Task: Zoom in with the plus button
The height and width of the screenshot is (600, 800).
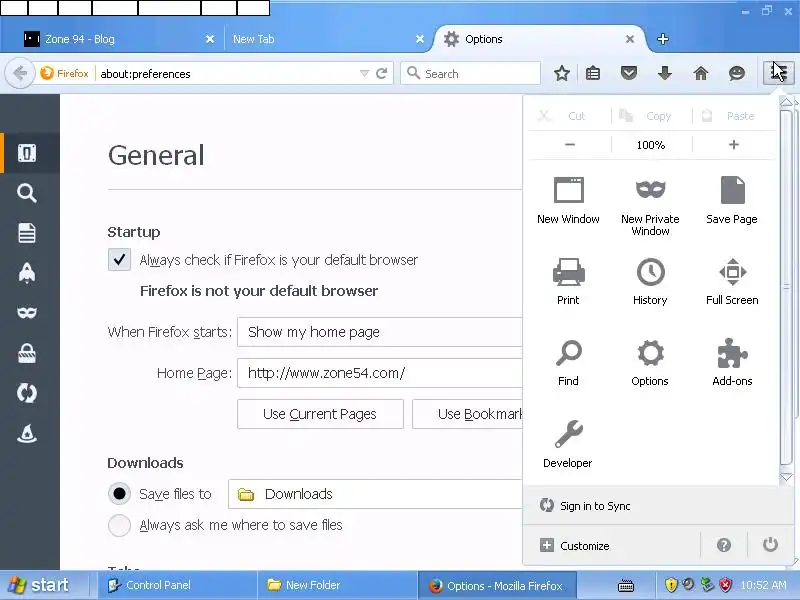Action: [734, 145]
